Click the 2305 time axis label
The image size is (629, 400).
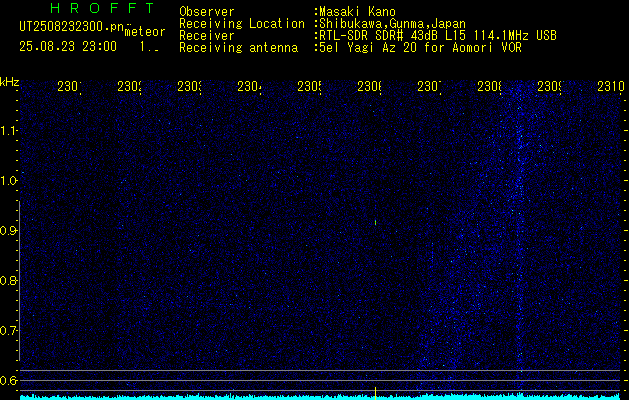(309, 86)
